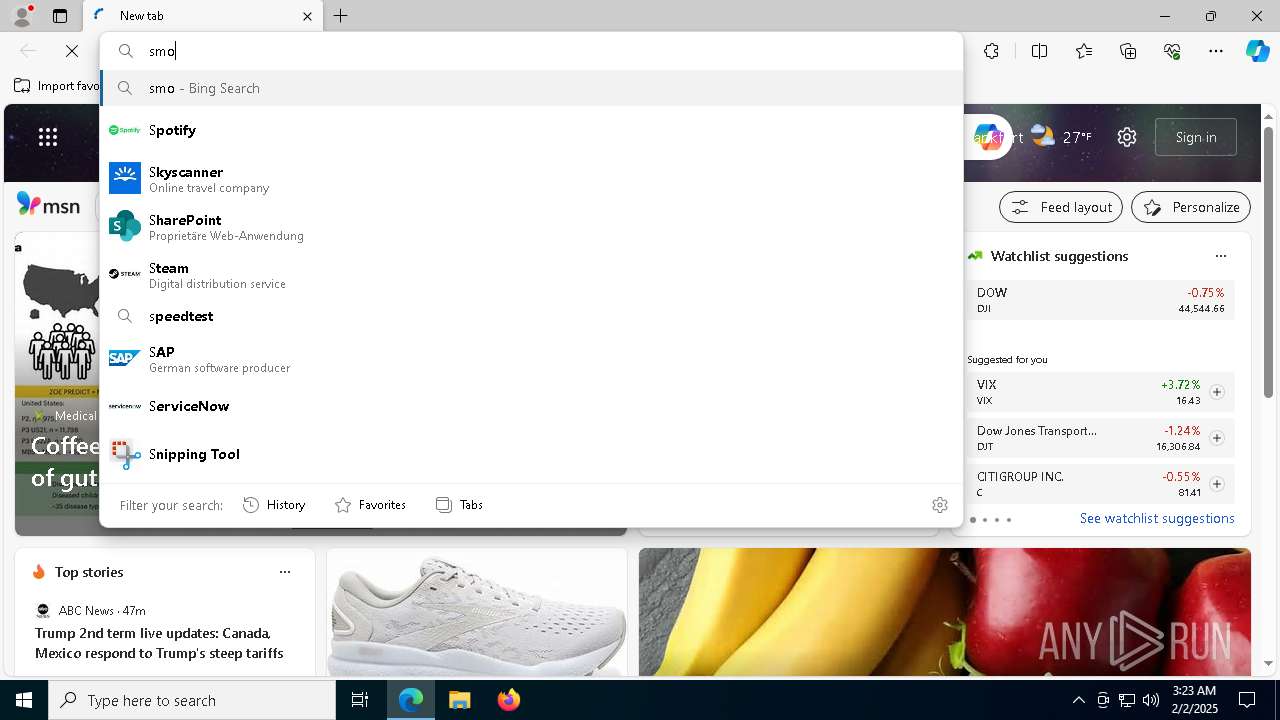The image size is (1280, 720).
Task: Launch the Snipping Tool suggestion icon
Action: click(x=125, y=454)
